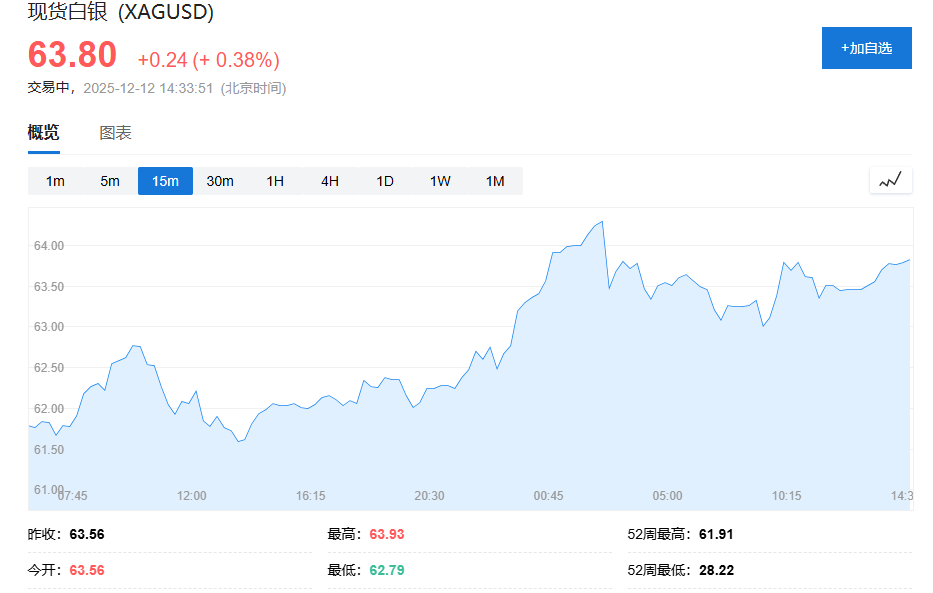Toggle the line chart style icon
933x593 pixels.
889,180
